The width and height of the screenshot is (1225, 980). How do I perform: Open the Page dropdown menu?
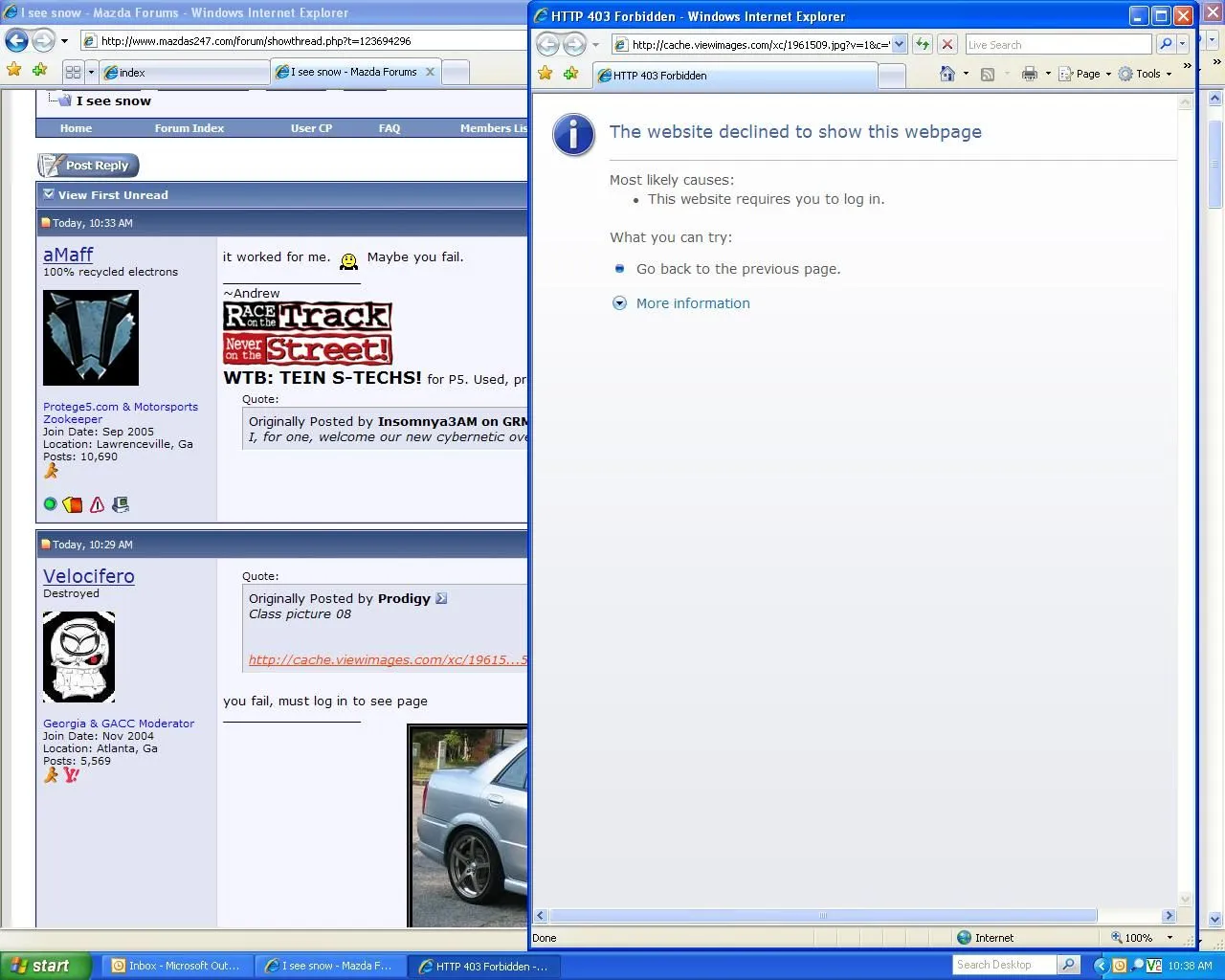(1086, 74)
